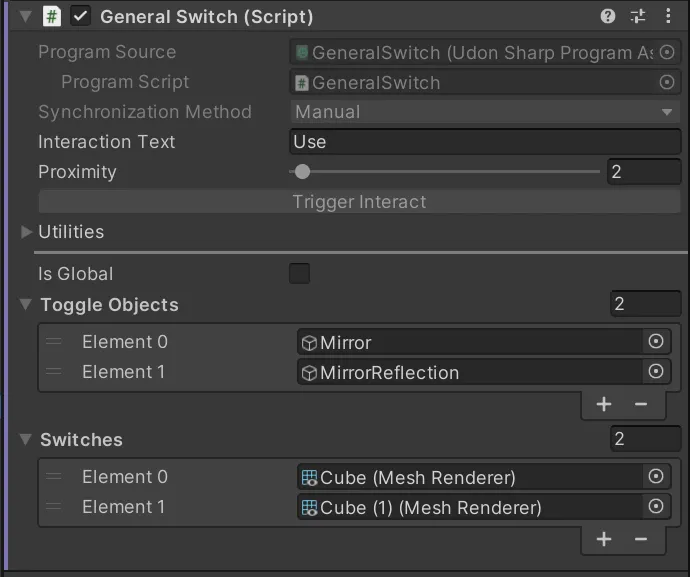Click the General Switch (Script) title

coord(206,17)
